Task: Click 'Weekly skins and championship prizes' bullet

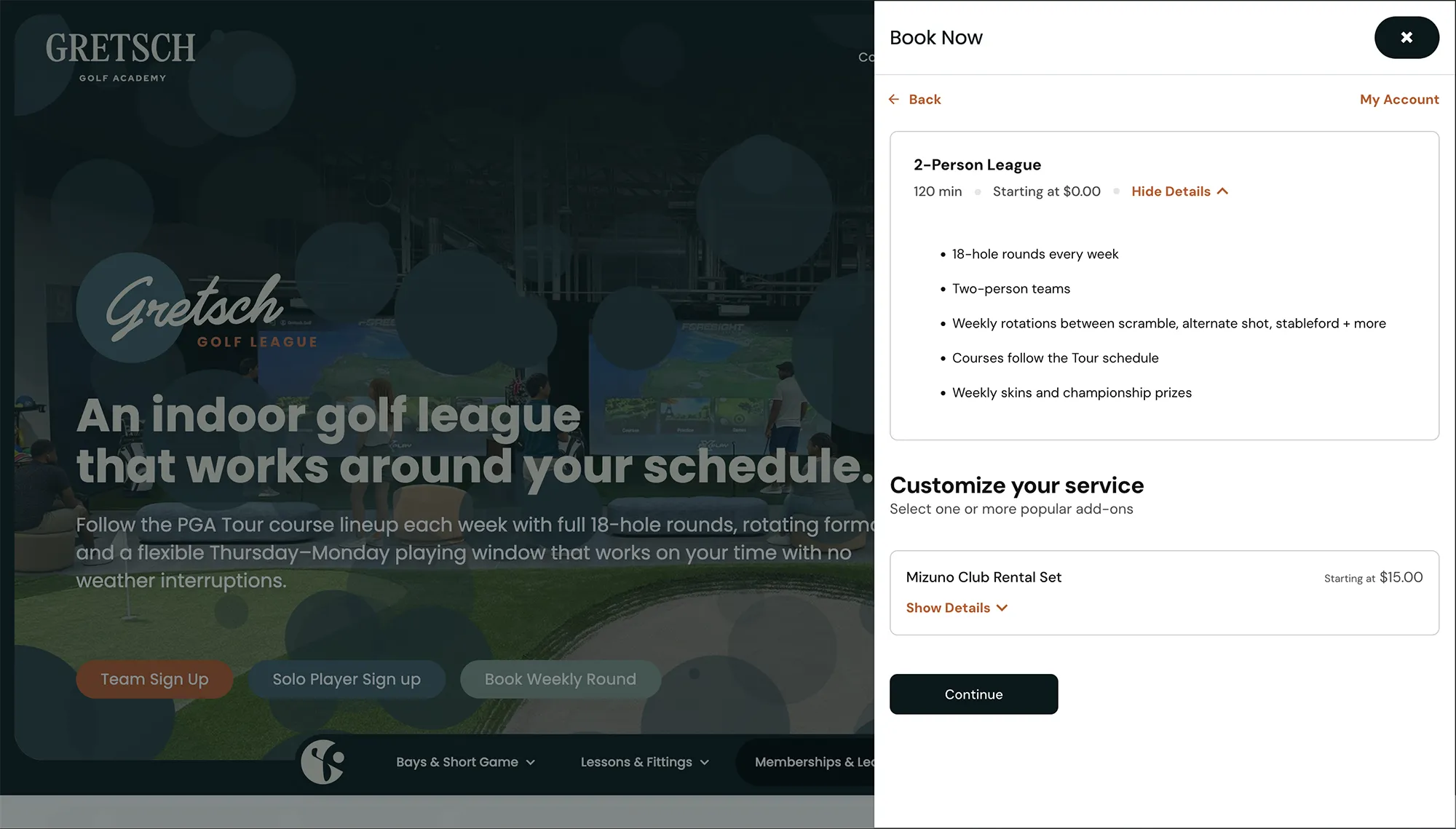Action: (x=1072, y=393)
